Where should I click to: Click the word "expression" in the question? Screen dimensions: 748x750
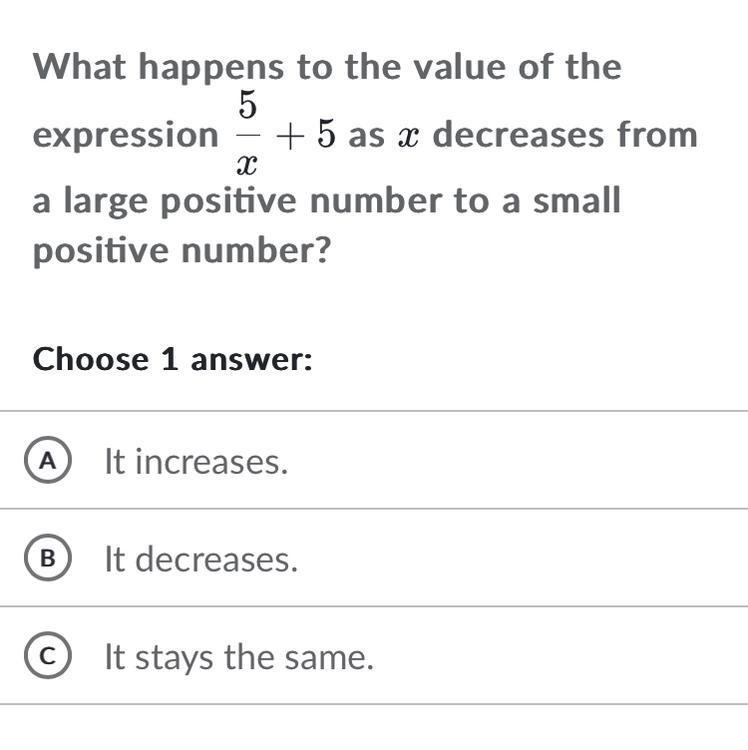point(125,136)
